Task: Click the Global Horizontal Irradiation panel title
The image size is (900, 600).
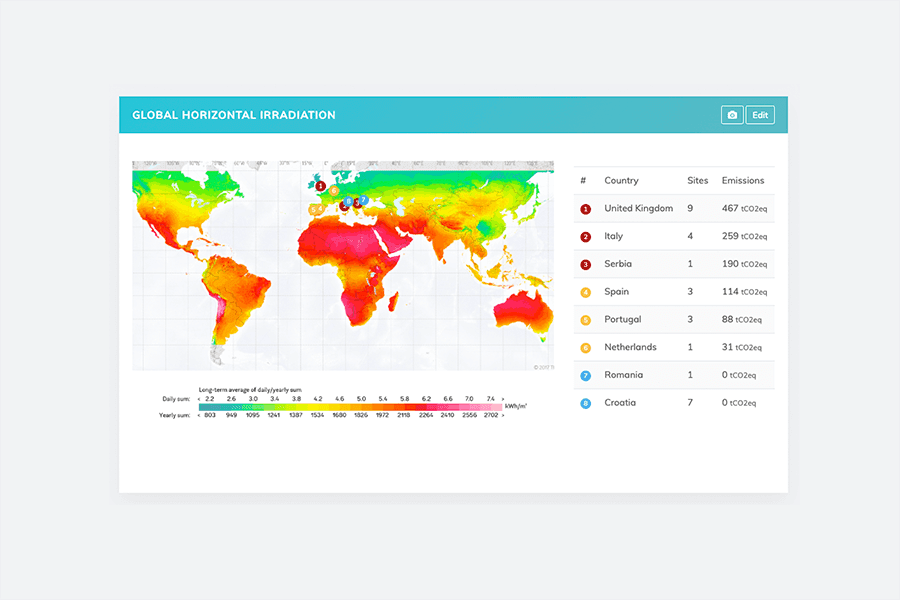Action: pos(234,115)
